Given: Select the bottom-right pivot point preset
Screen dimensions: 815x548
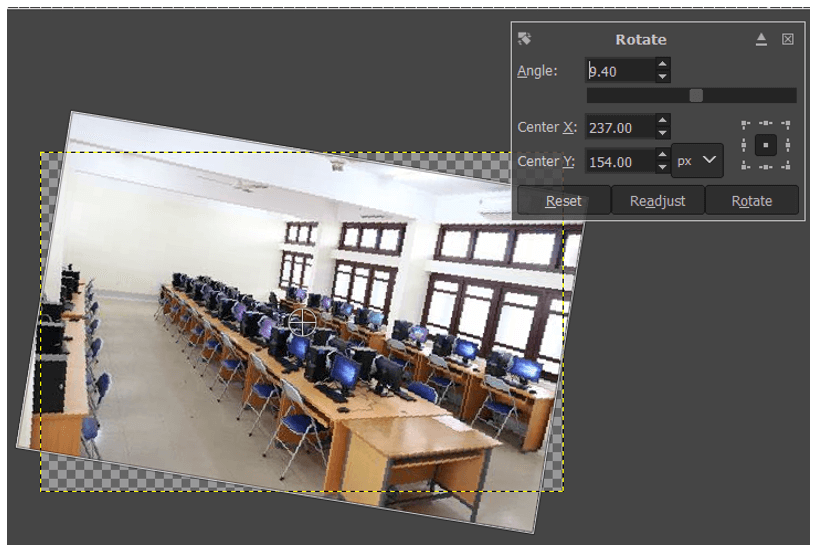Looking at the screenshot, I should coord(786,166).
